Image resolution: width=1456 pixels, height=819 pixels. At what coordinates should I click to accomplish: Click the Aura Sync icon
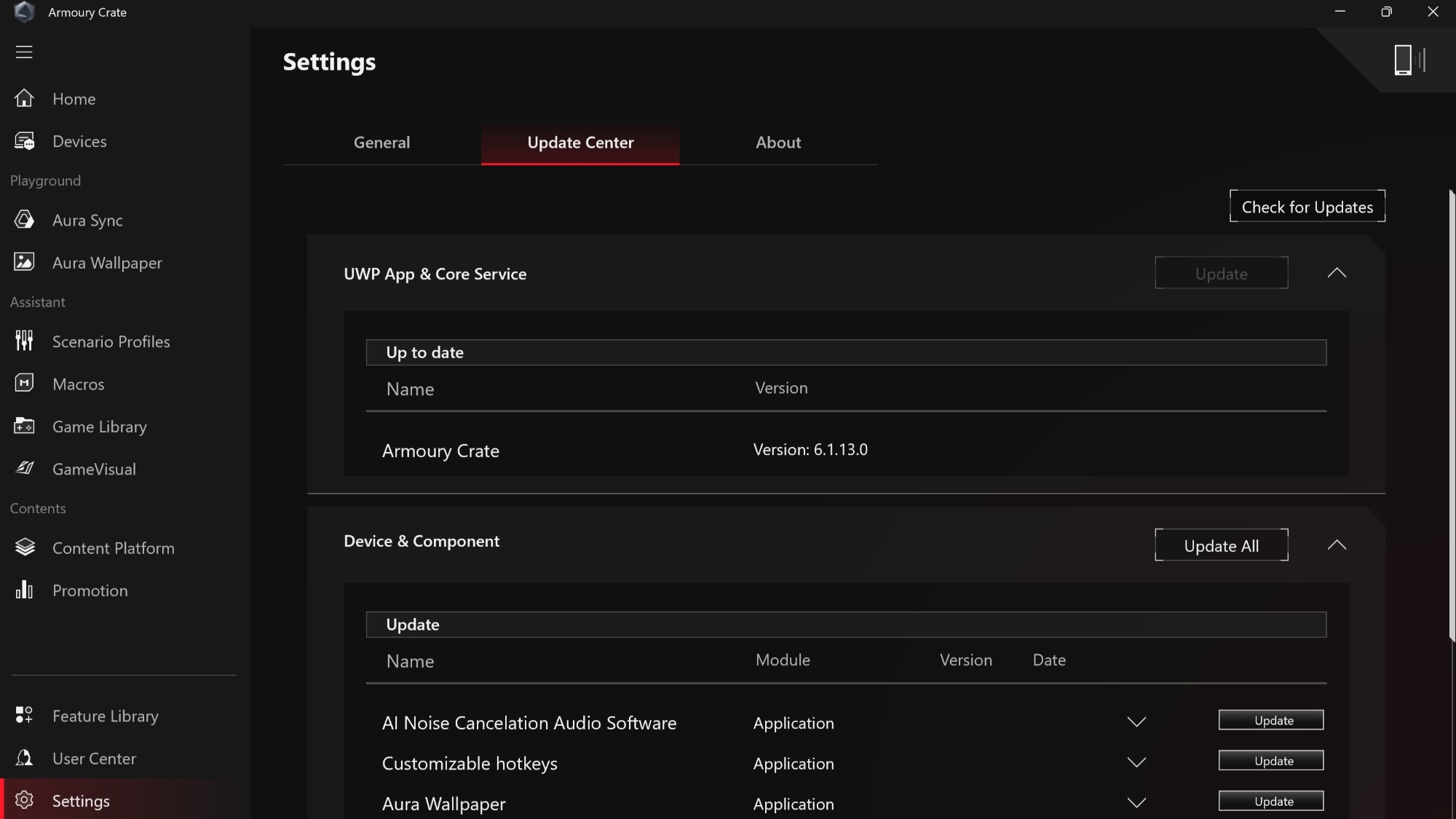pos(24,220)
